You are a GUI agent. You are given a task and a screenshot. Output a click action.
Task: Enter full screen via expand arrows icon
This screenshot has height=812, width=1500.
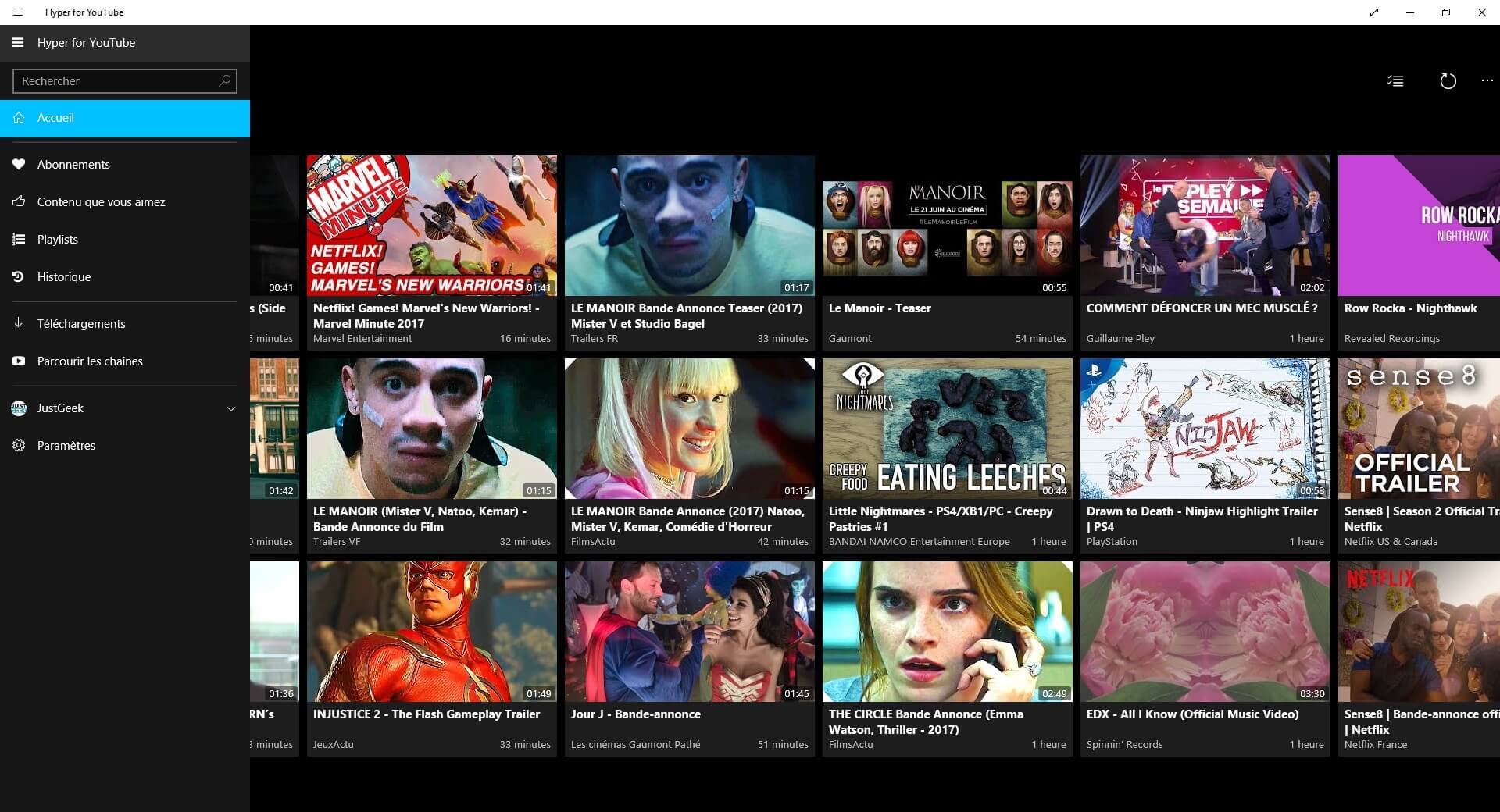coord(1374,12)
